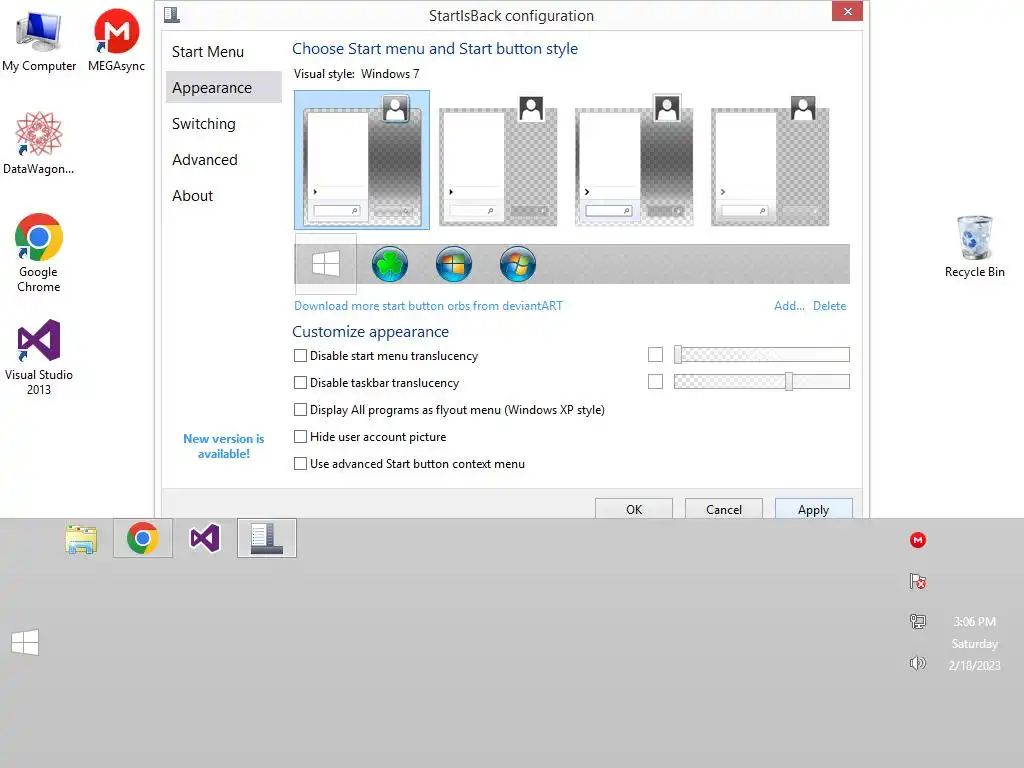
Task: Pick the Windows Vista style round orb
Action: coord(454,264)
